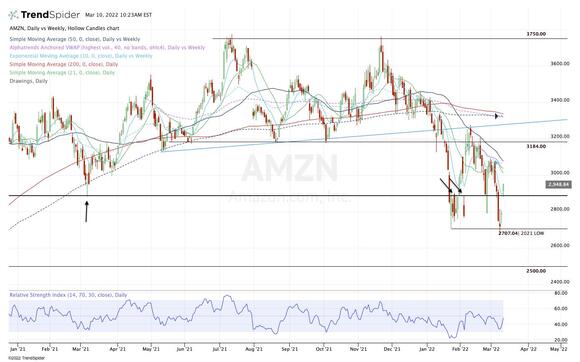This screenshot has width=580, height=362.
Task: Select the Alphatrends Anchored VWAP legend entry
Action: (107, 47)
